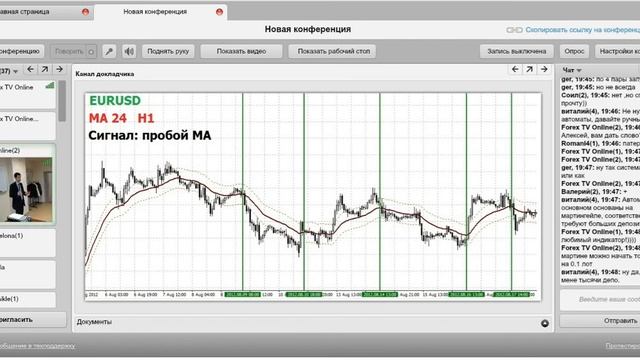Click Показать видео button
Viewport: 640px width, 360px height.
pos(241,51)
